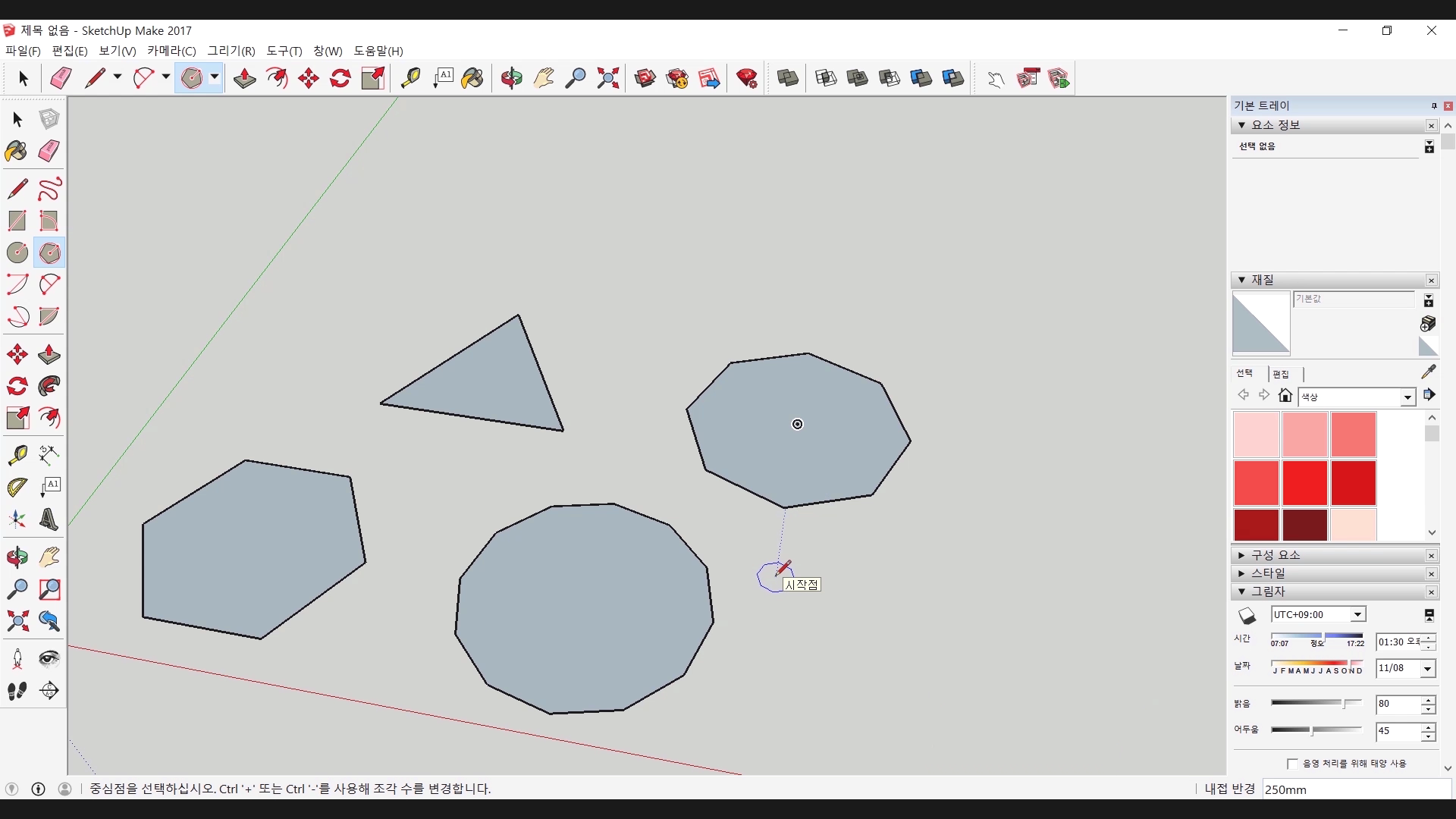1456x819 pixels.
Task: Select the Tape Measure tool in left toolbar
Action: (x=17, y=454)
